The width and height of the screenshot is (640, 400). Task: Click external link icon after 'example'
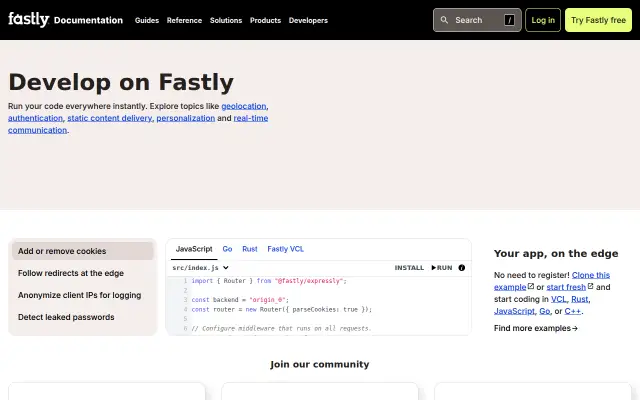click(531, 287)
